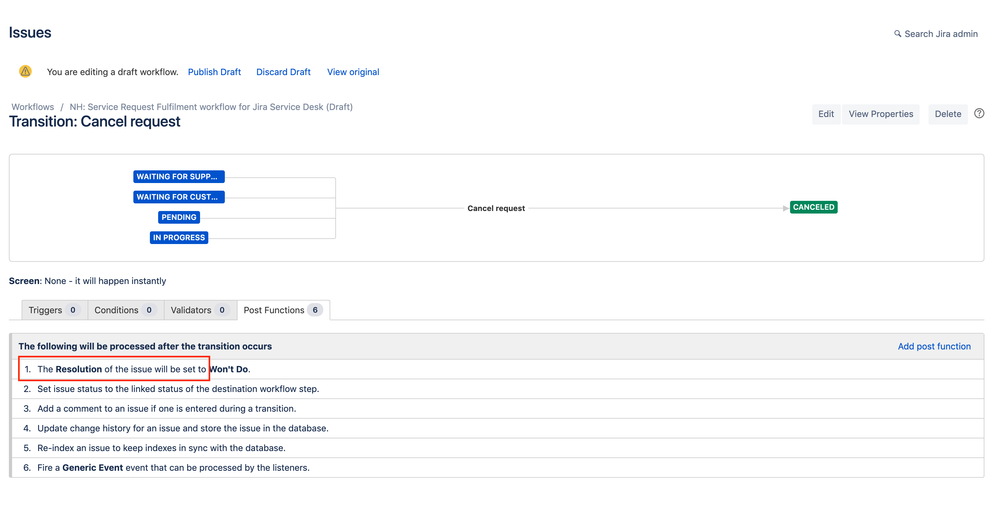Screen dimensions: 999x509
Task: Click the Edit button
Action: click(x=826, y=114)
